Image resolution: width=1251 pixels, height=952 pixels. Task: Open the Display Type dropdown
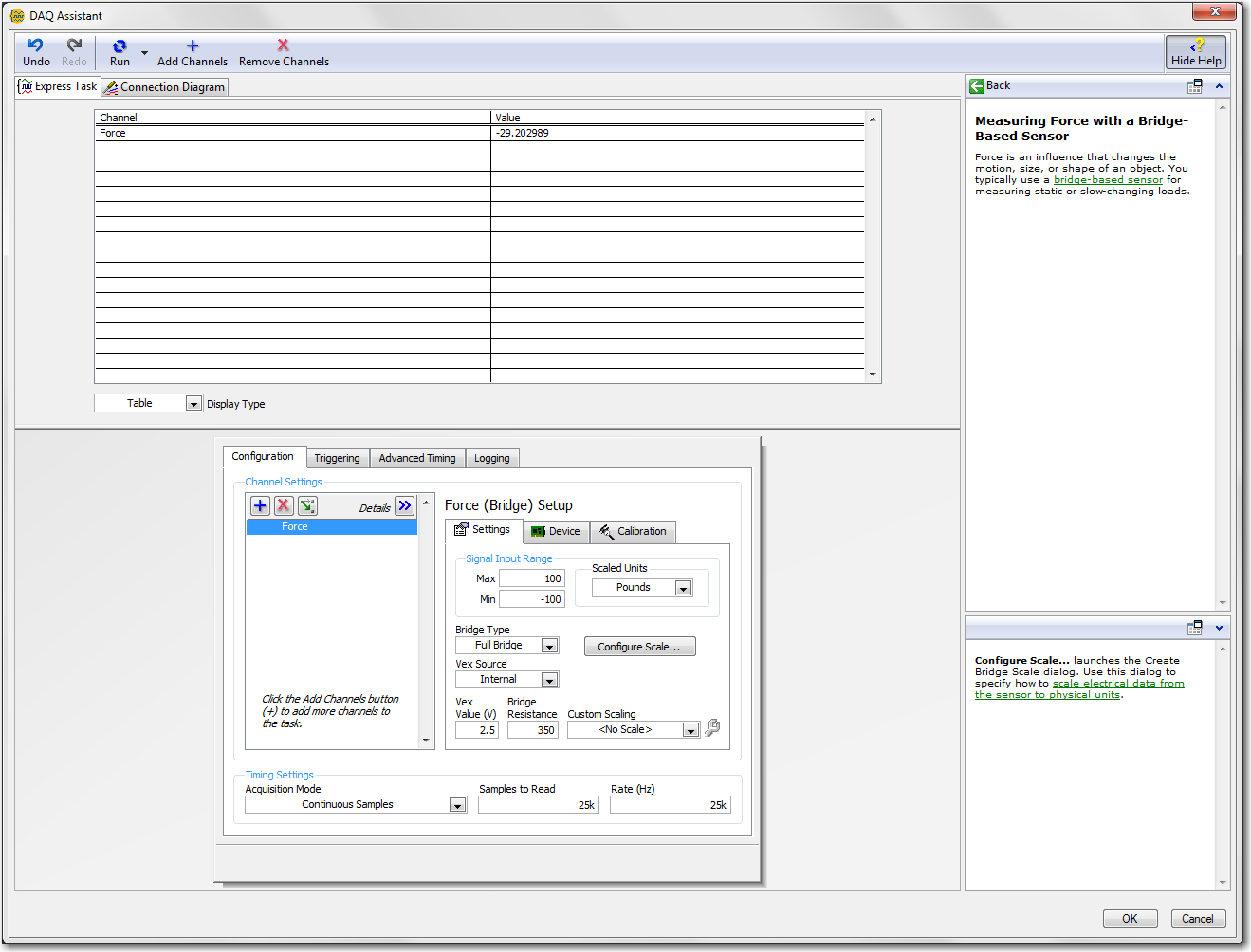click(193, 404)
